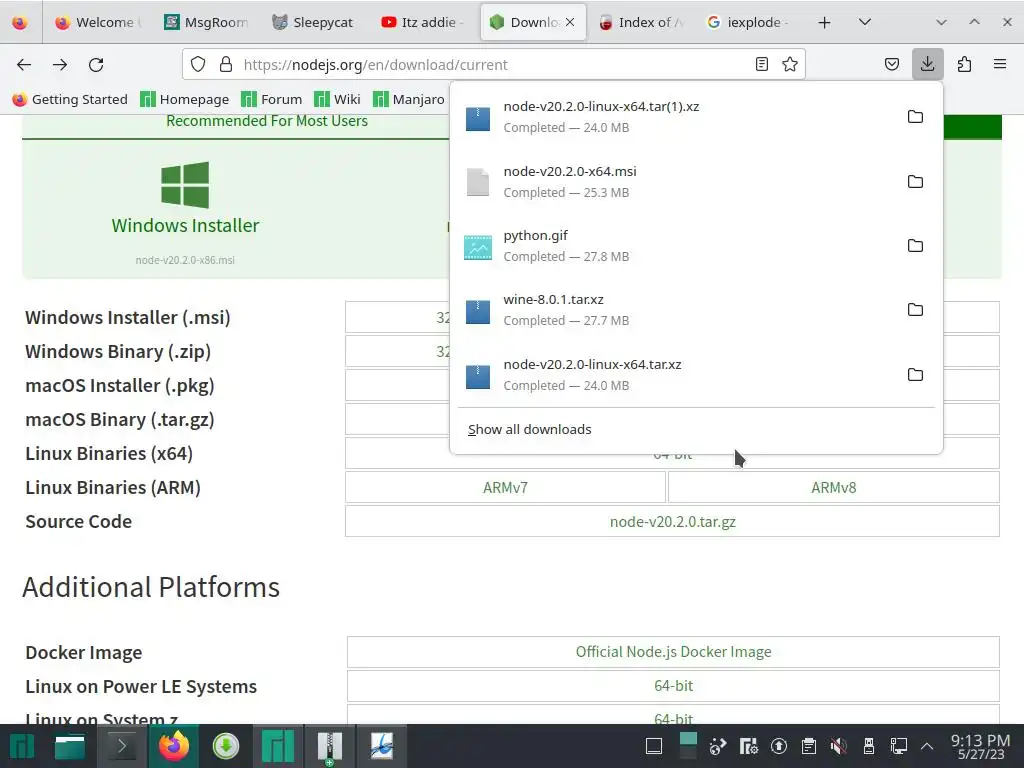Close the Download tab
This screenshot has height=768, width=1024.
point(570,22)
